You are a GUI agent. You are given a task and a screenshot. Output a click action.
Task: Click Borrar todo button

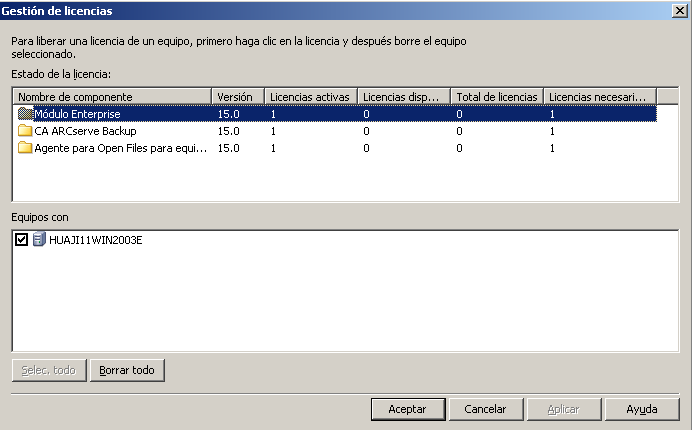127,370
